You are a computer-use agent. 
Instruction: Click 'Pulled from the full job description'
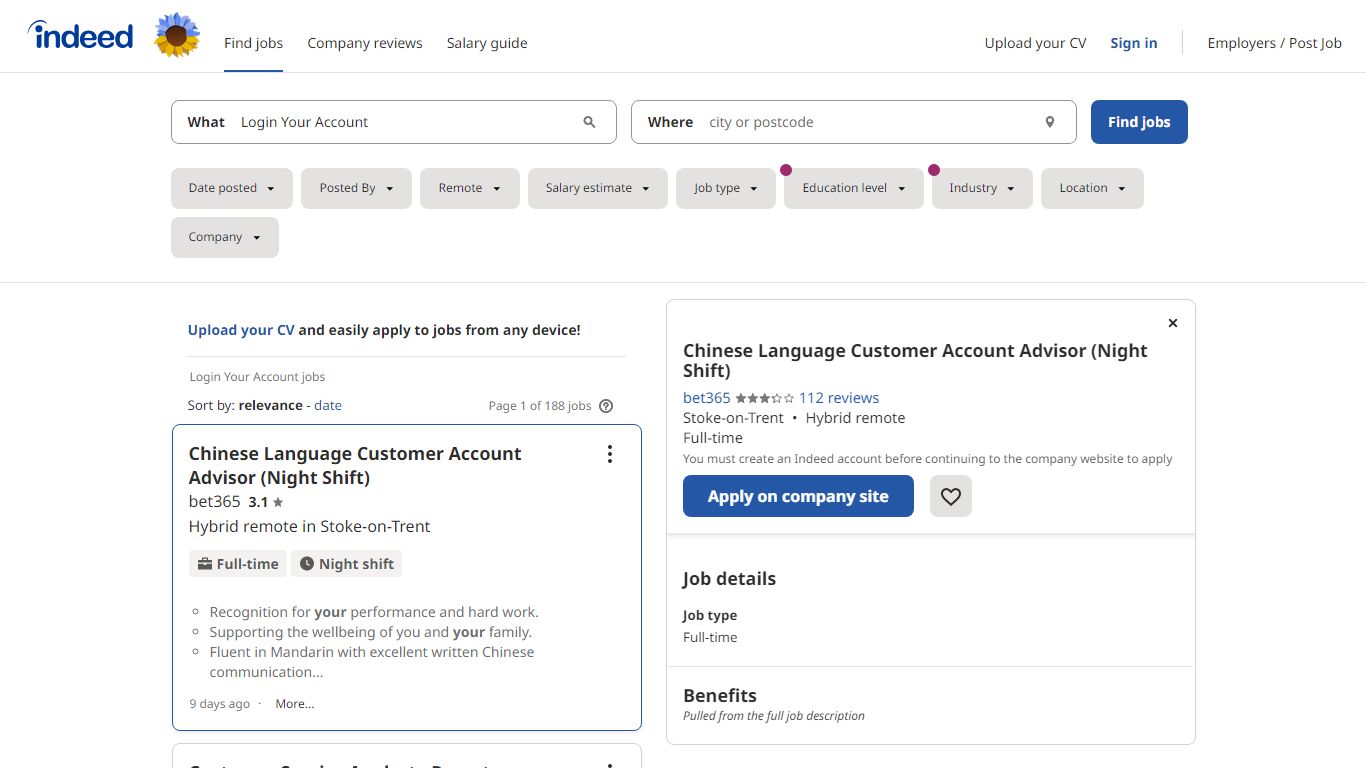(x=774, y=716)
